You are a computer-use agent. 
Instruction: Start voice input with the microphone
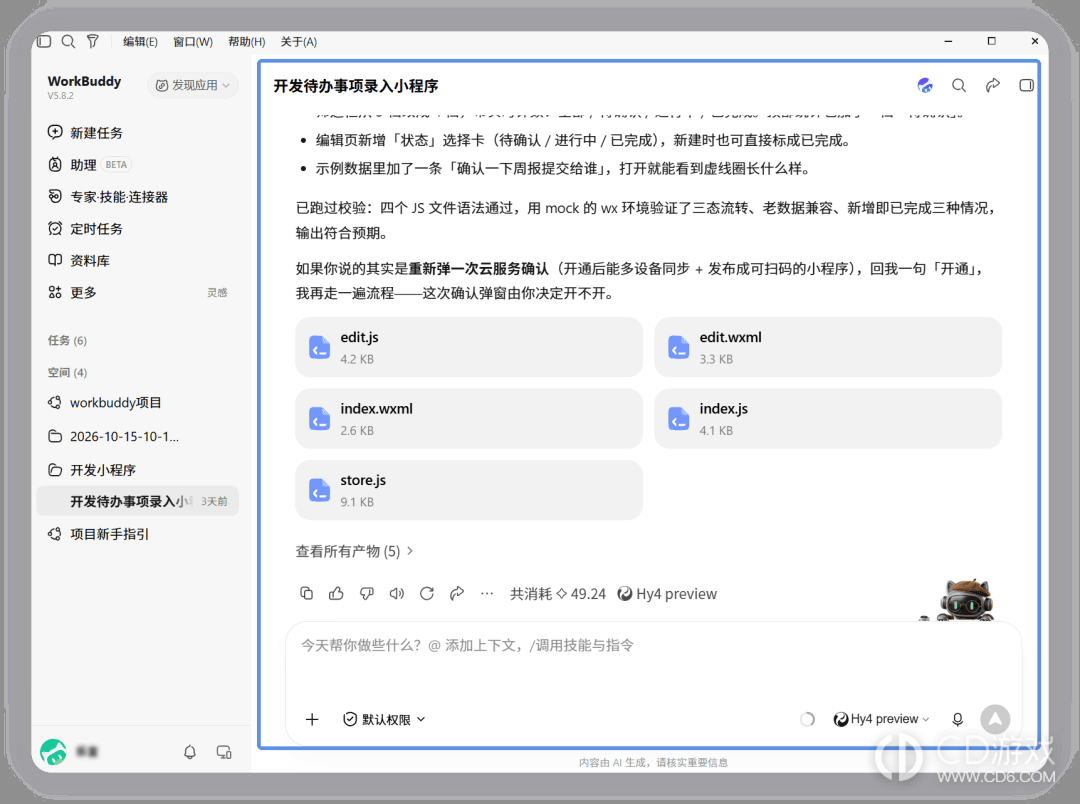957,719
